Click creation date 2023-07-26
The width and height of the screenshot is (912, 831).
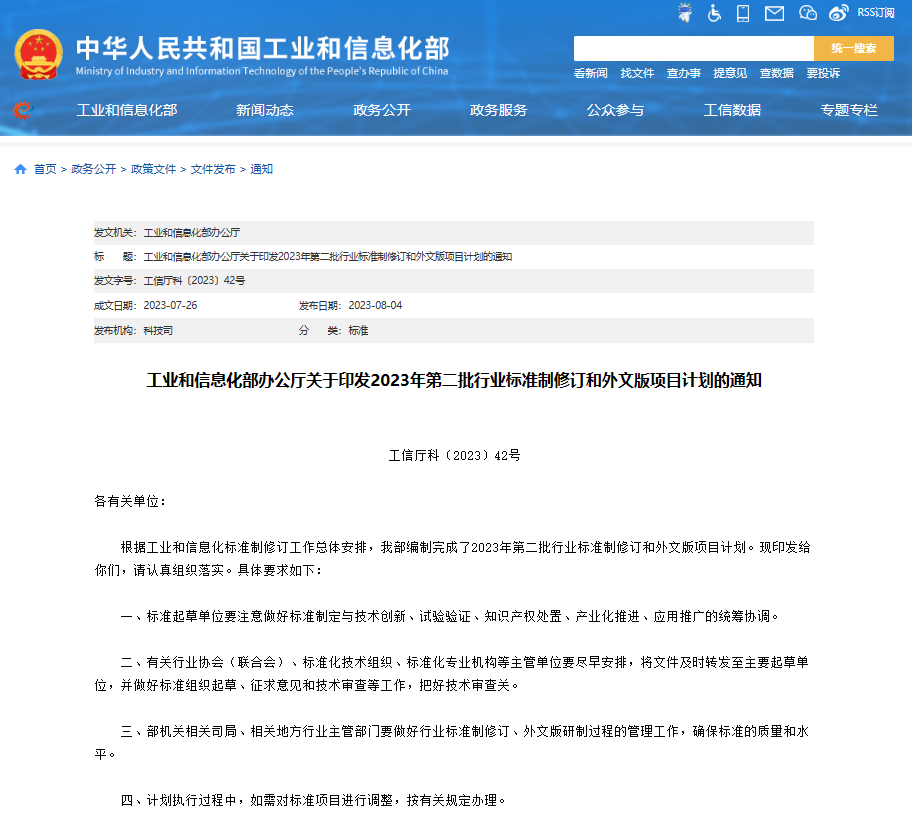[x=170, y=305]
